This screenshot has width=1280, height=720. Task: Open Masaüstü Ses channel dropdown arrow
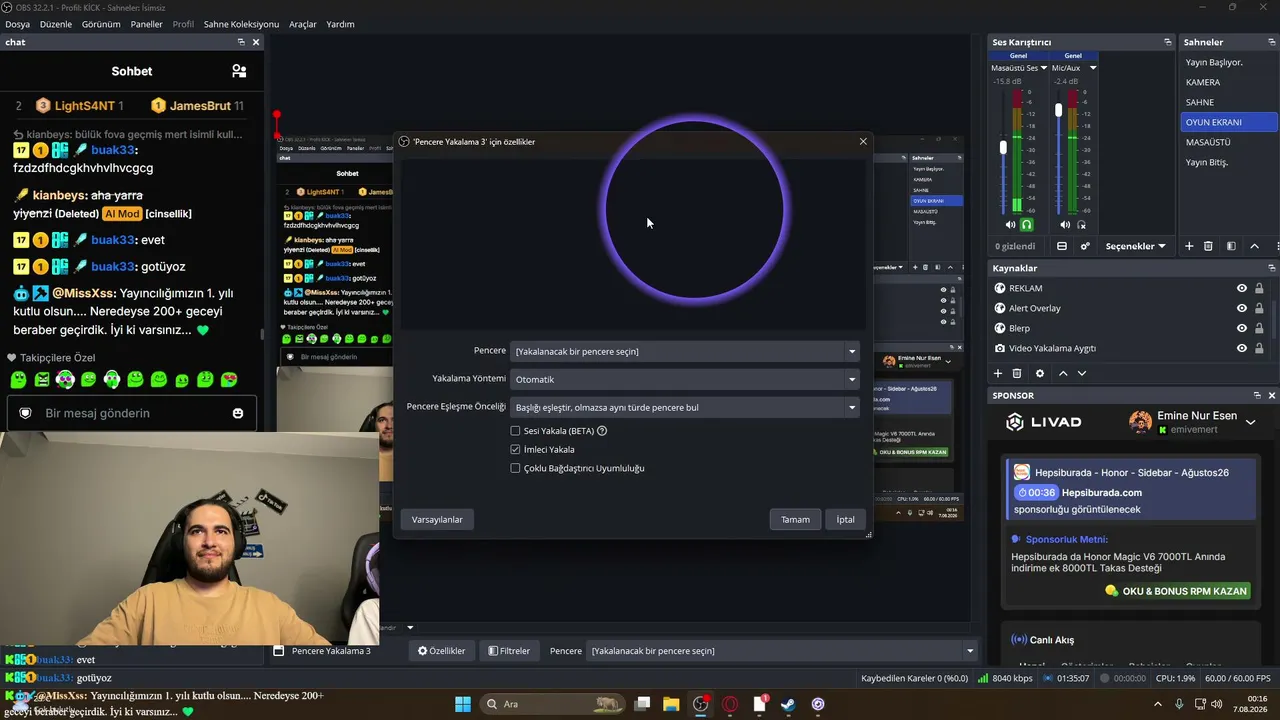pos(1044,68)
